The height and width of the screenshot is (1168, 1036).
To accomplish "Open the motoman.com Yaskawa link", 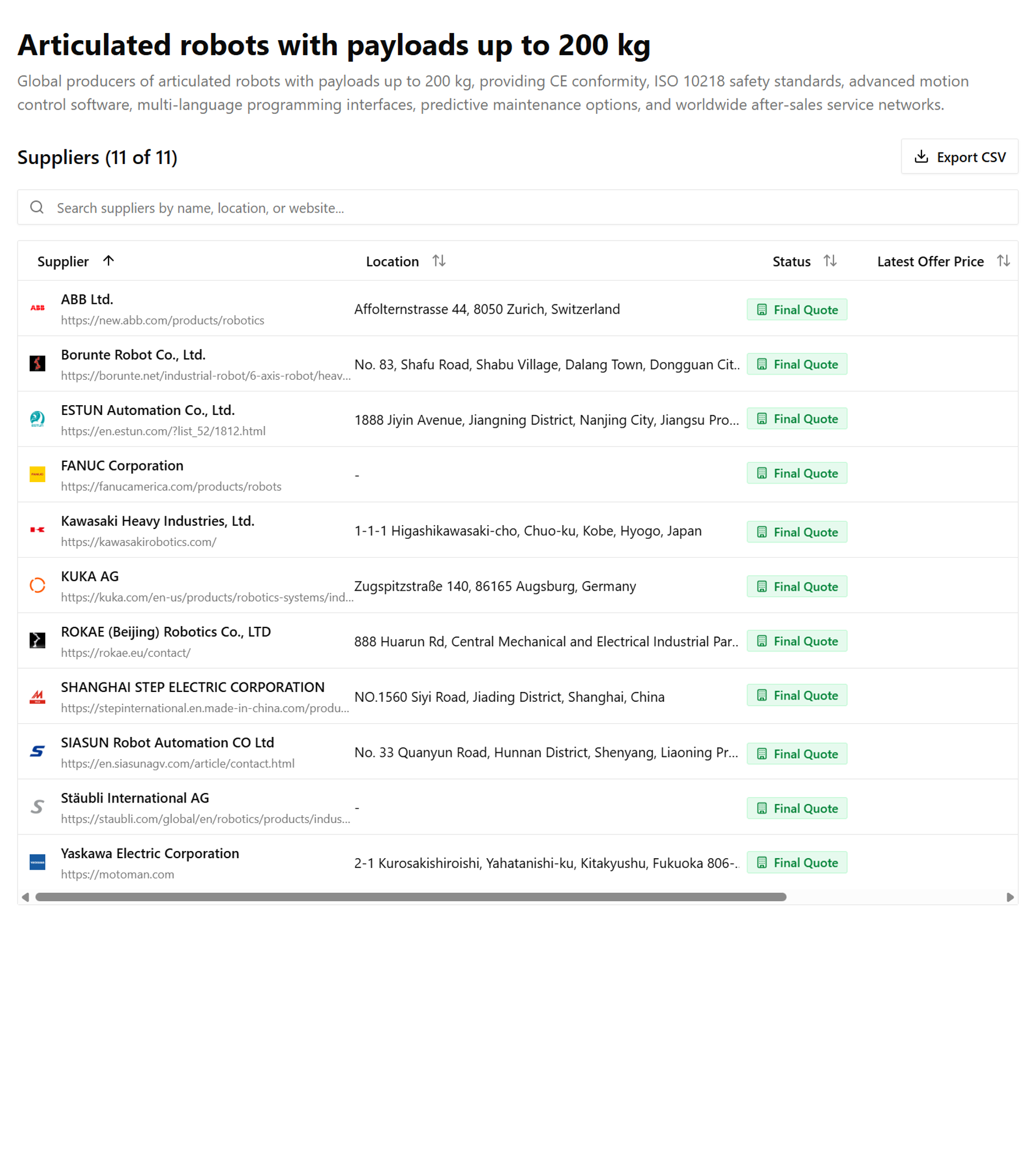I will (x=118, y=875).
